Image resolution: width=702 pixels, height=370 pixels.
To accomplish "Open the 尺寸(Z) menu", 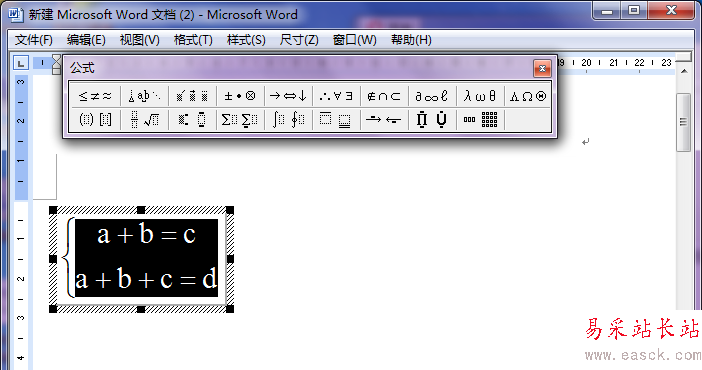I will (299, 40).
